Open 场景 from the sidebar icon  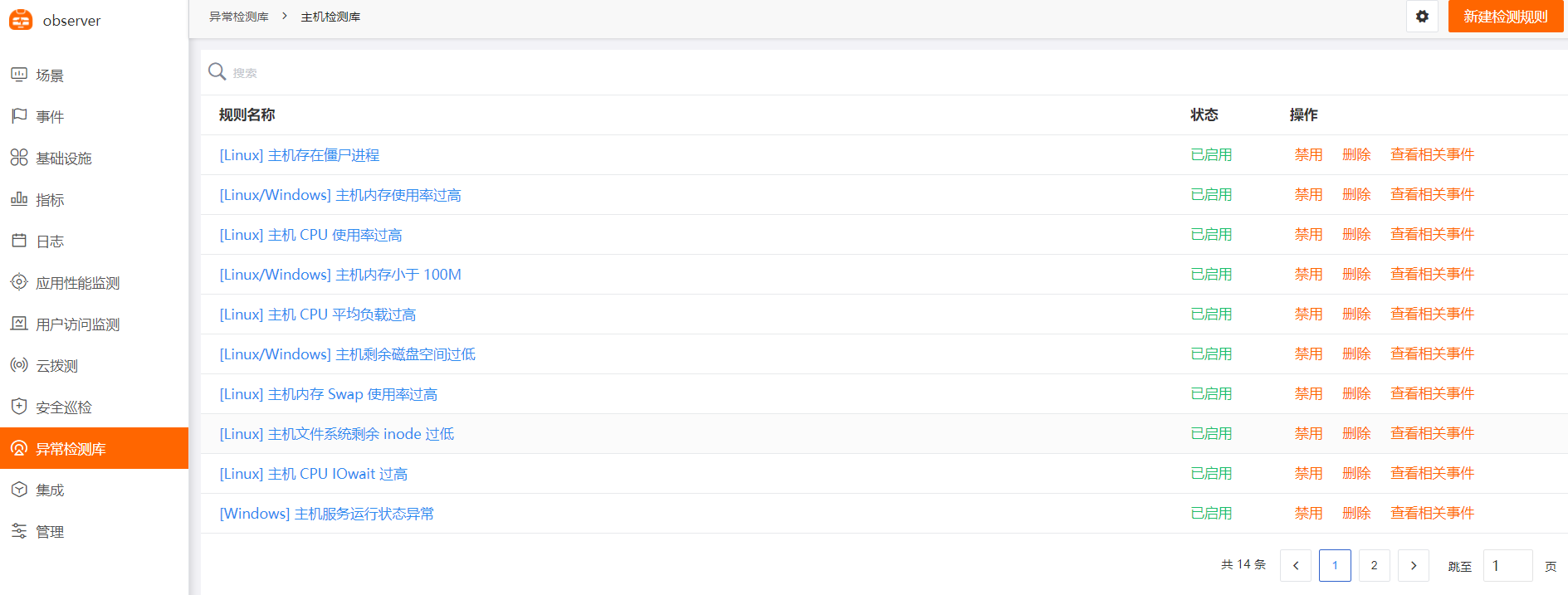click(x=19, y=75)
